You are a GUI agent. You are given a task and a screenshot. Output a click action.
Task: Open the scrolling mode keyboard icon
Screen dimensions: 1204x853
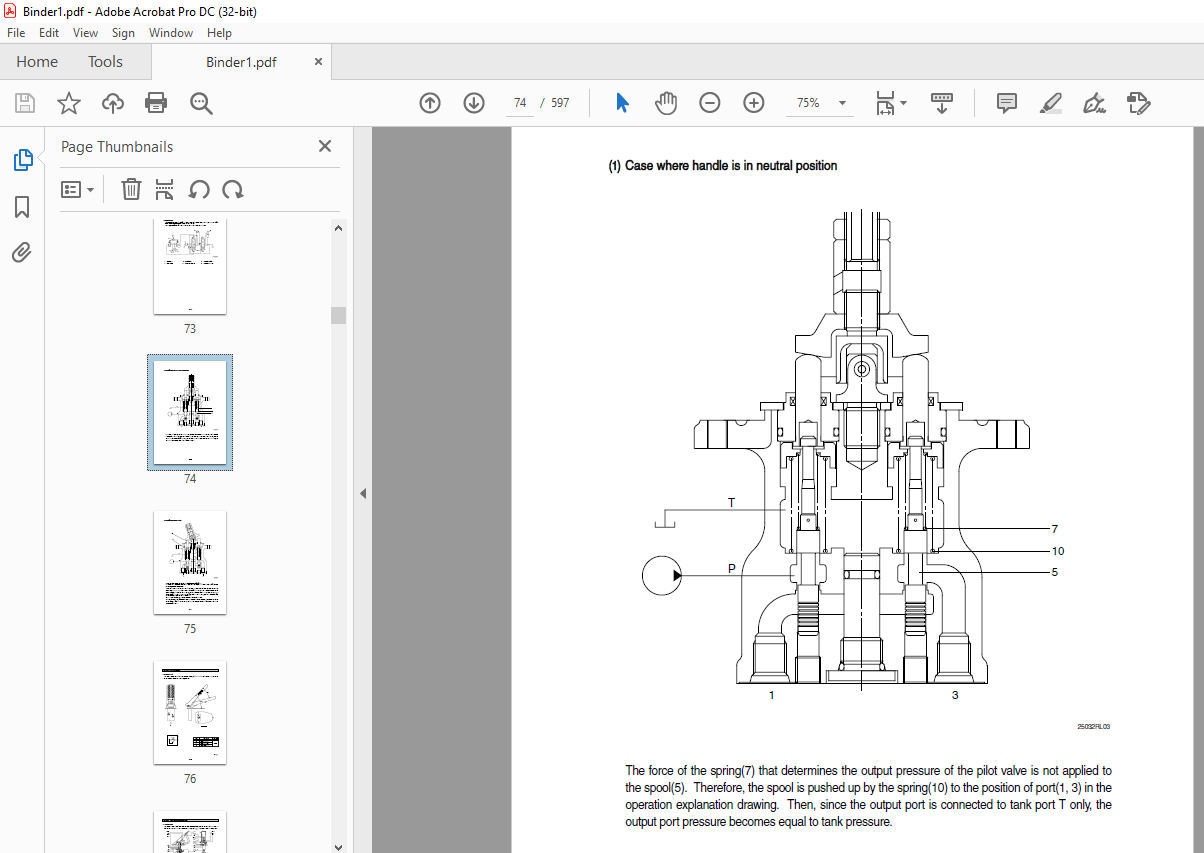942,103
